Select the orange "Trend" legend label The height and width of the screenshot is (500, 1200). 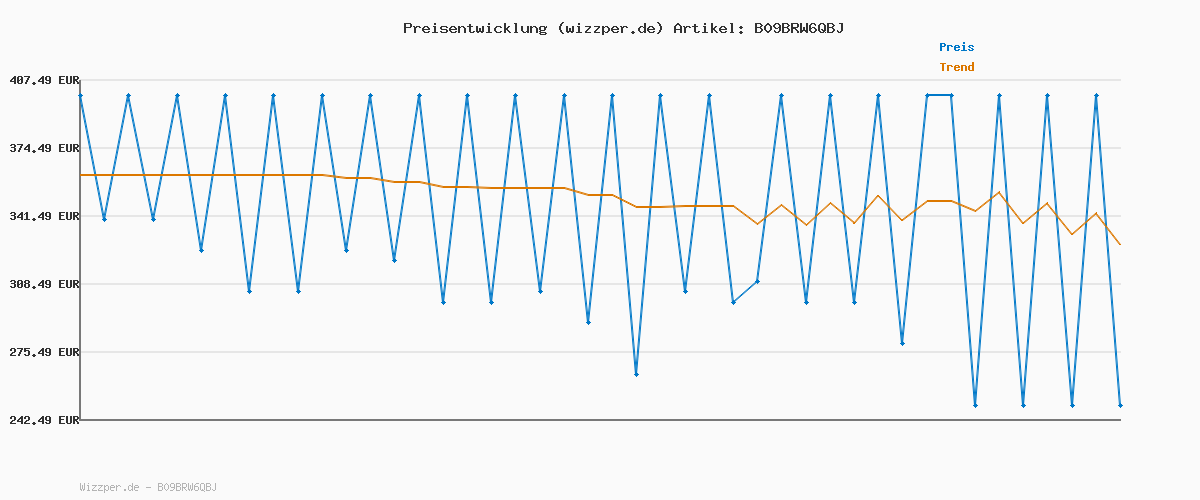point(956,67)
